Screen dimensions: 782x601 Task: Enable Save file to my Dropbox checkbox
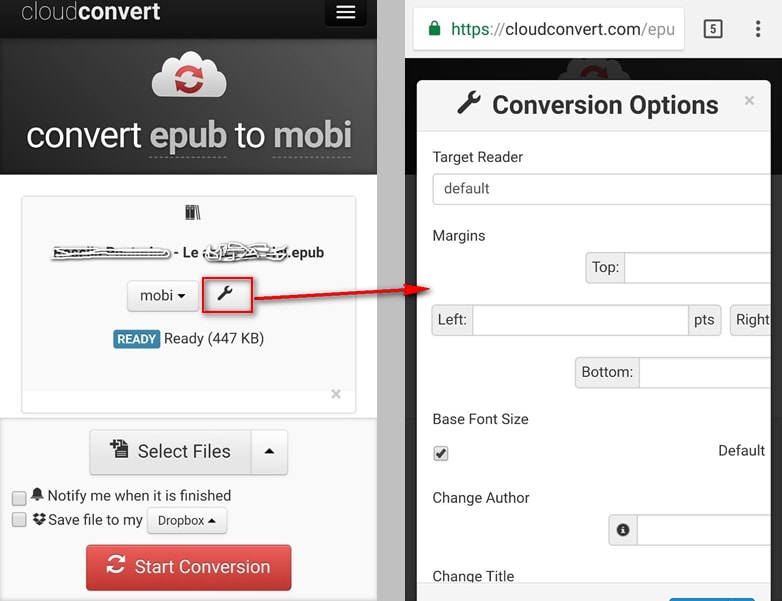tap(19, 519)
